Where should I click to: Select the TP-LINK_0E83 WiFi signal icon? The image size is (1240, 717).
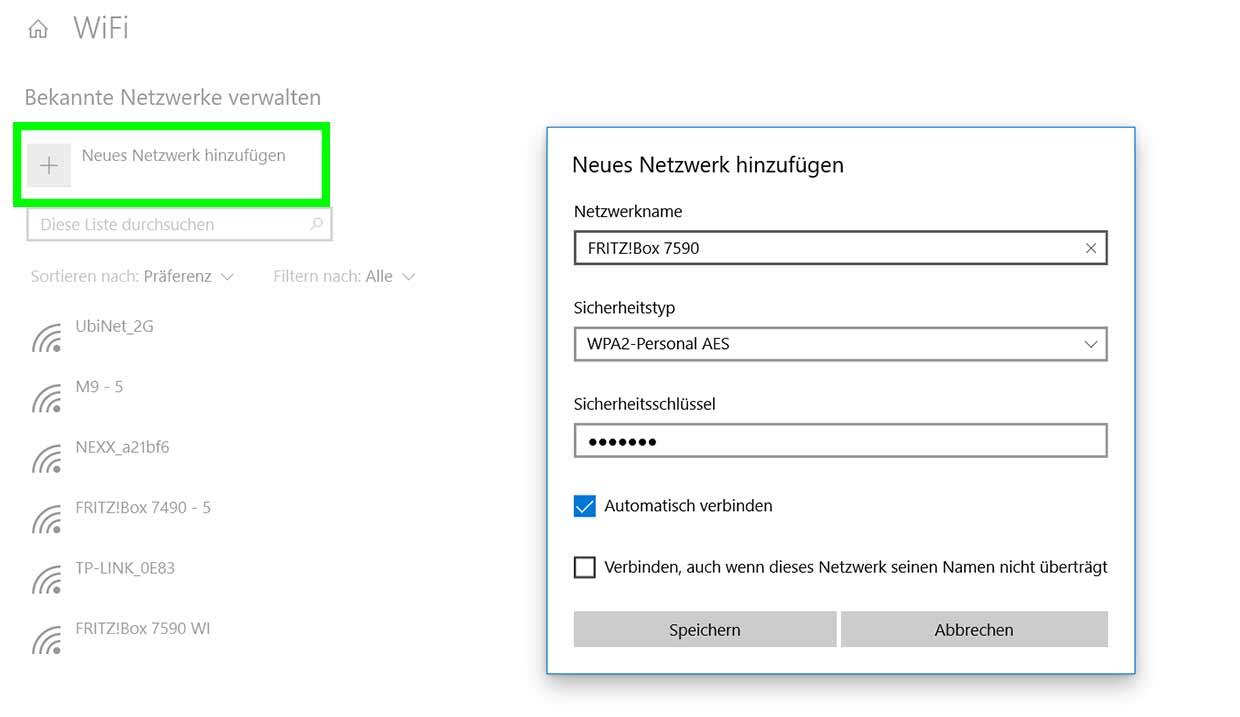(47, 580)
